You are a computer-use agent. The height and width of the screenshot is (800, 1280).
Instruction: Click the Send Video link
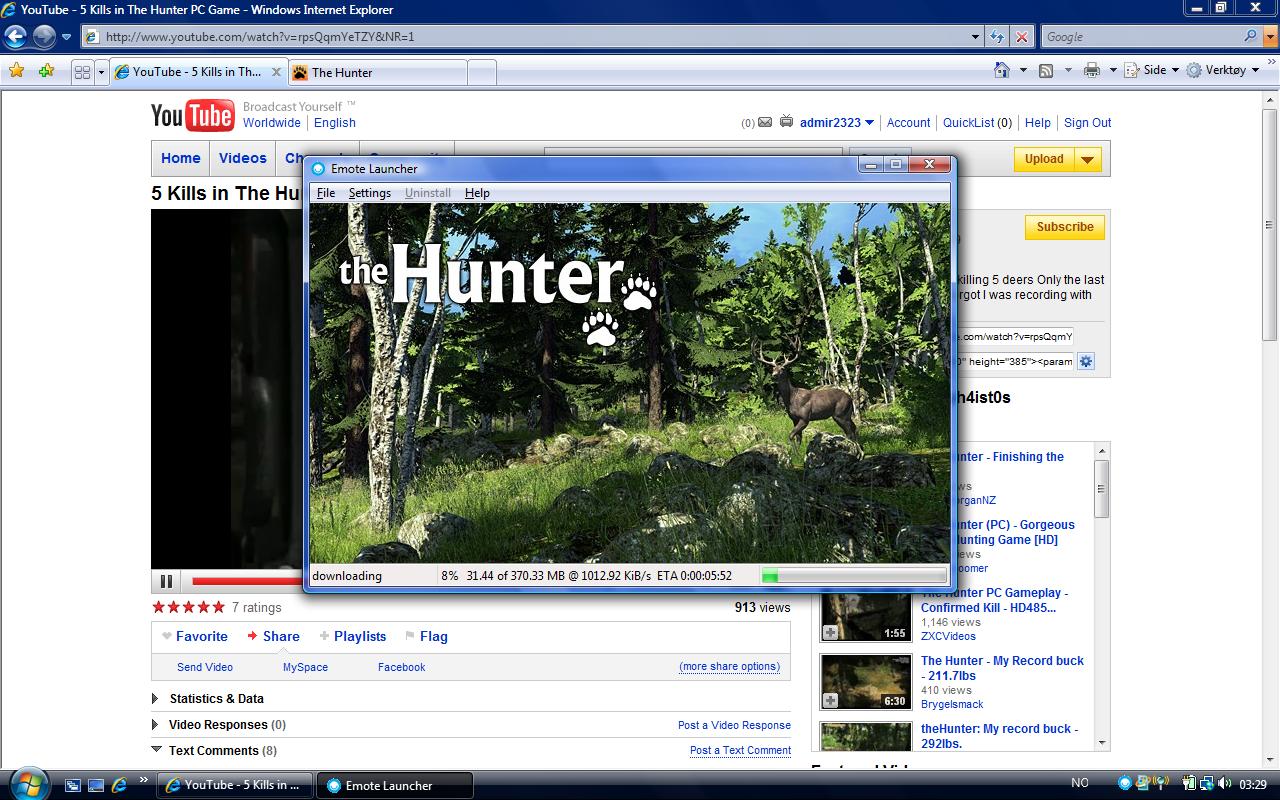[205, 667]
